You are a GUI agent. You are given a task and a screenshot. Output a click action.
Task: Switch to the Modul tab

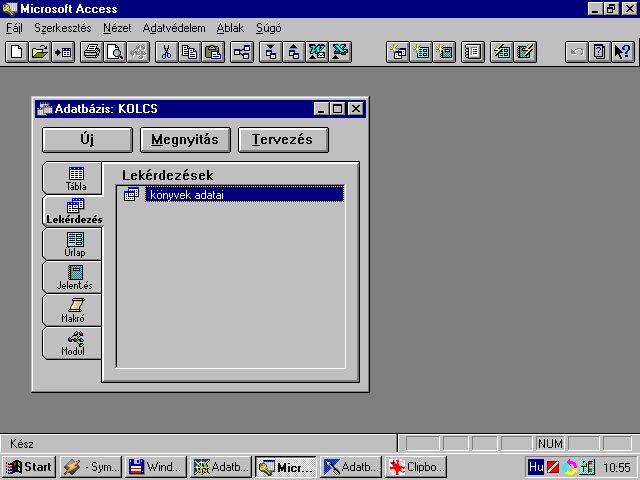tap(72, 344)
